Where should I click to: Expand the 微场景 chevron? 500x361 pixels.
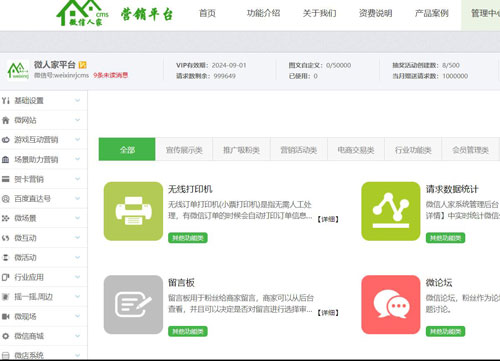[77, 218]
